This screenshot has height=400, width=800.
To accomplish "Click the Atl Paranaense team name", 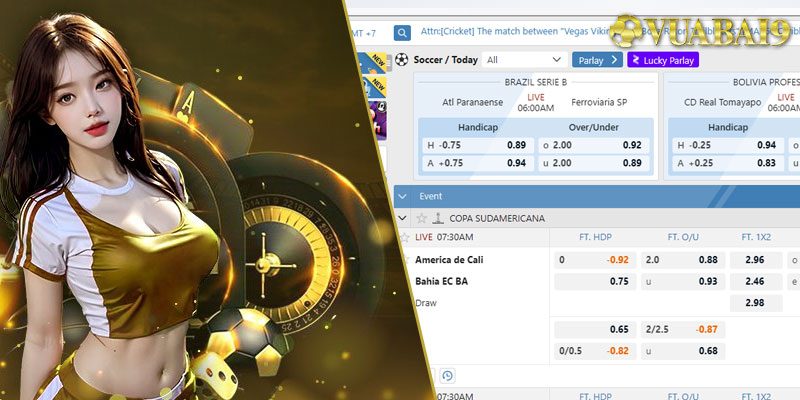I will pyautogui.click(x=472, y=103).
